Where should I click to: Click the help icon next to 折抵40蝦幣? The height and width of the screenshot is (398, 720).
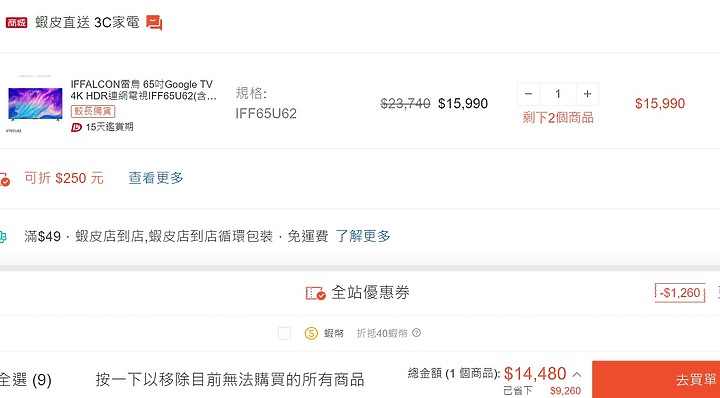416,333
